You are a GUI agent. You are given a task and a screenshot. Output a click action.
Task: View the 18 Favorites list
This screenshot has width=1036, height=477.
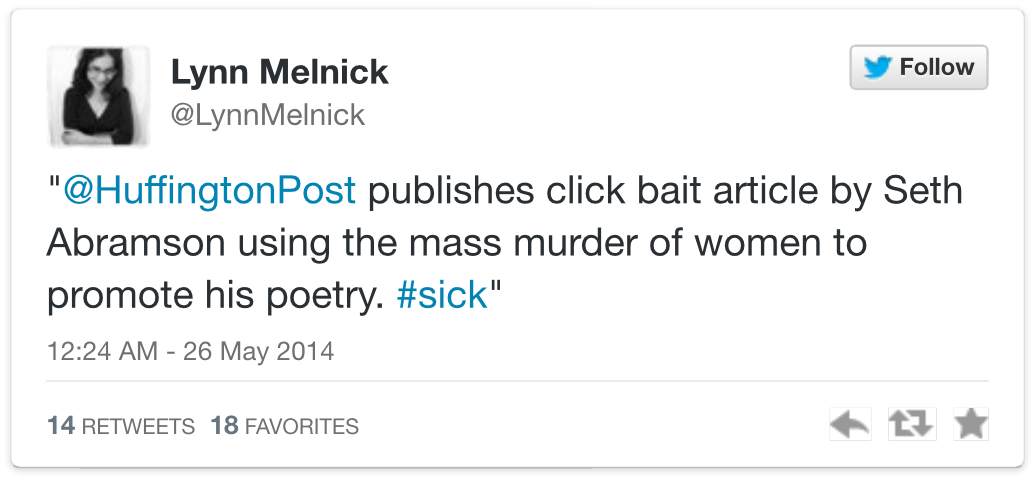coord(285,426)
